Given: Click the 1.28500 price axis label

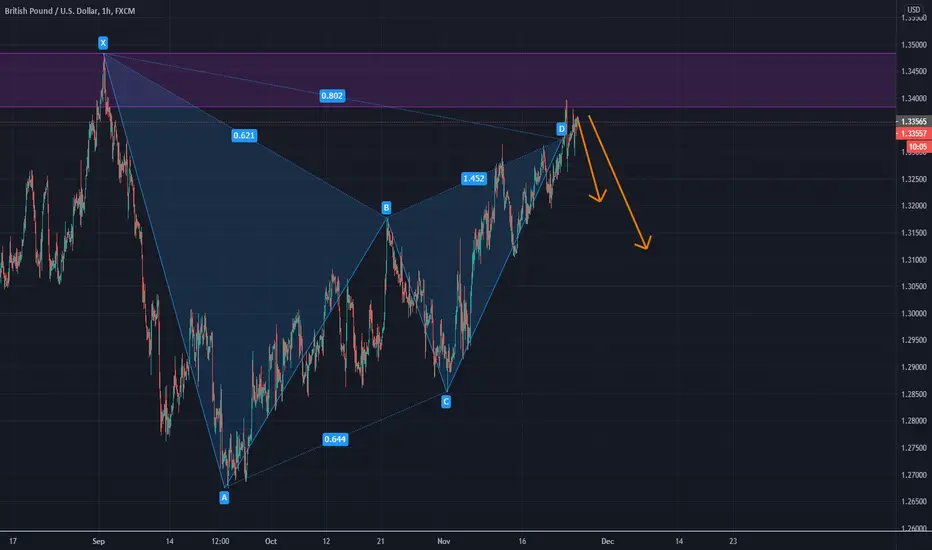Looking at the screenshot, I should tap(914, 394).
